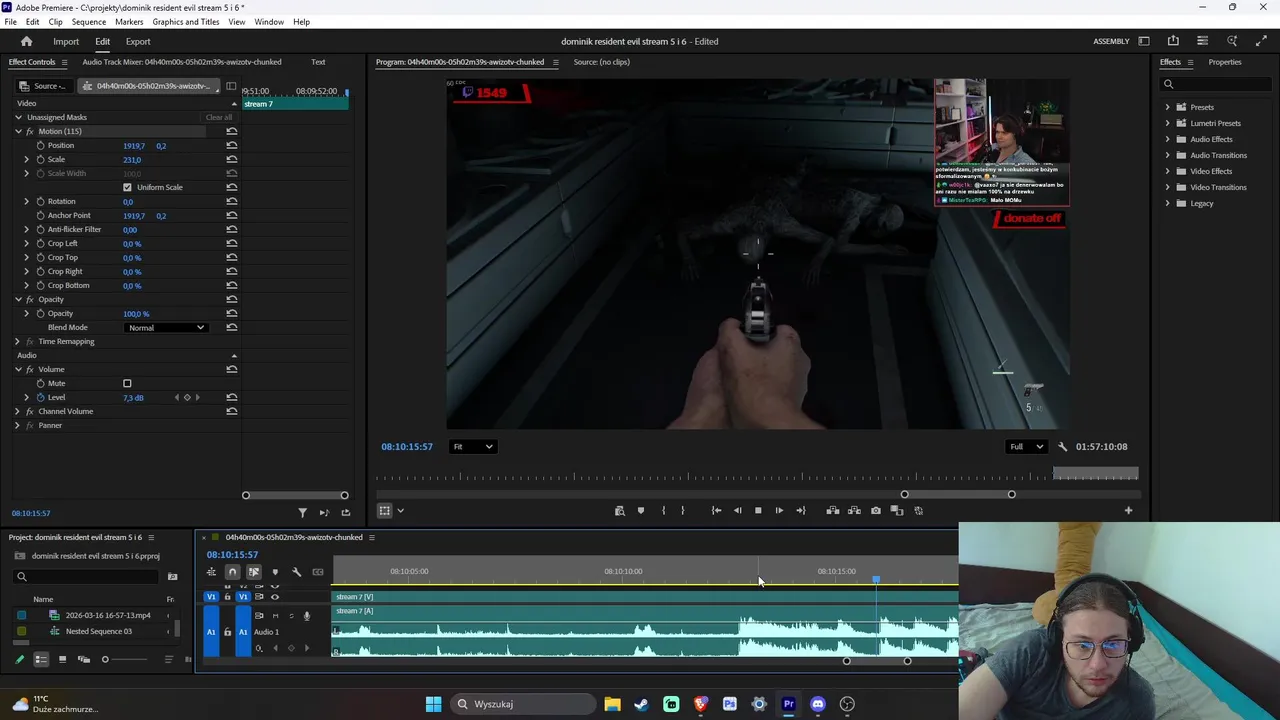Toggle Snap in Timeline

[x=233, y=572]
